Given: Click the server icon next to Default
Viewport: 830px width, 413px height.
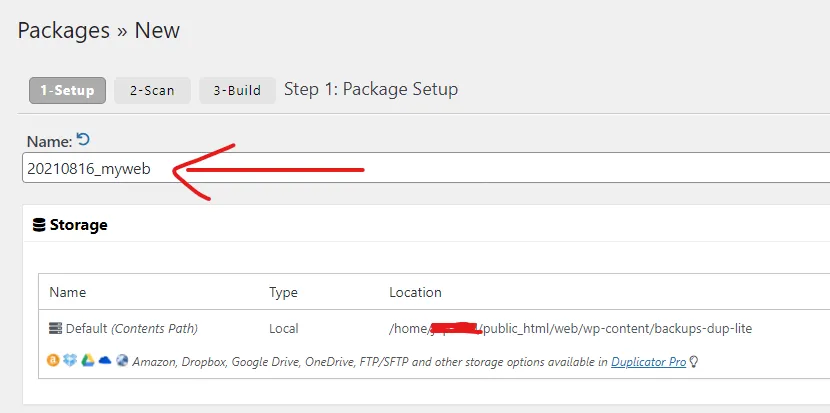Looking at the screenshot, I should [56, 328].
